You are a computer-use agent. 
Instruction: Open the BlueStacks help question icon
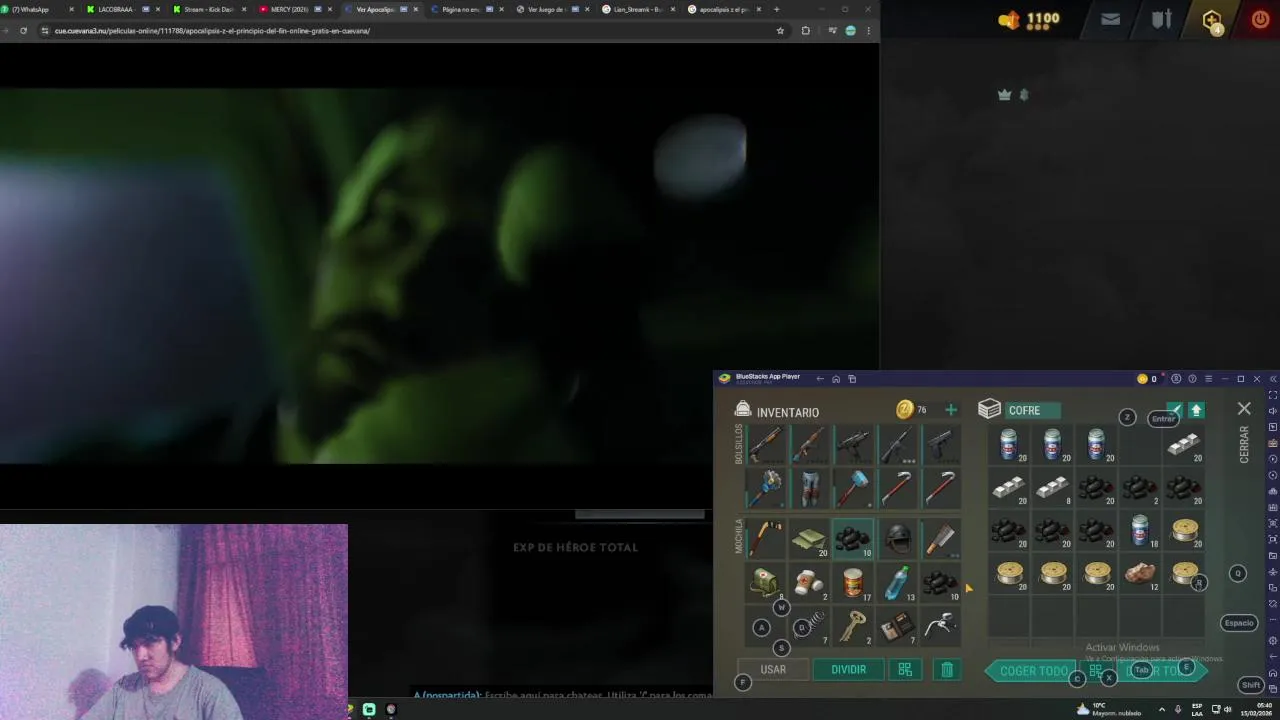[x=1192, y=379]
